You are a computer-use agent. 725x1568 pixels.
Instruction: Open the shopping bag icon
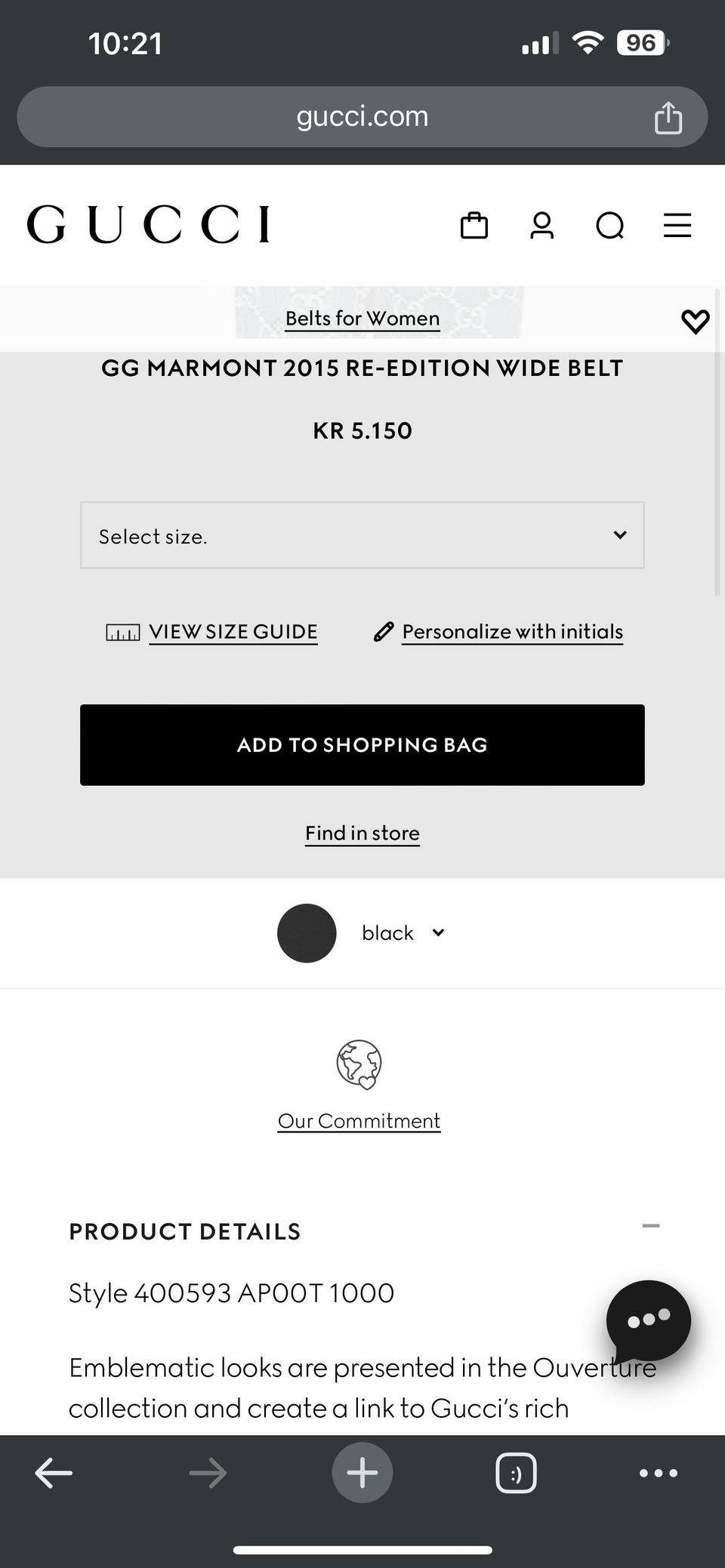pos(474,225)
